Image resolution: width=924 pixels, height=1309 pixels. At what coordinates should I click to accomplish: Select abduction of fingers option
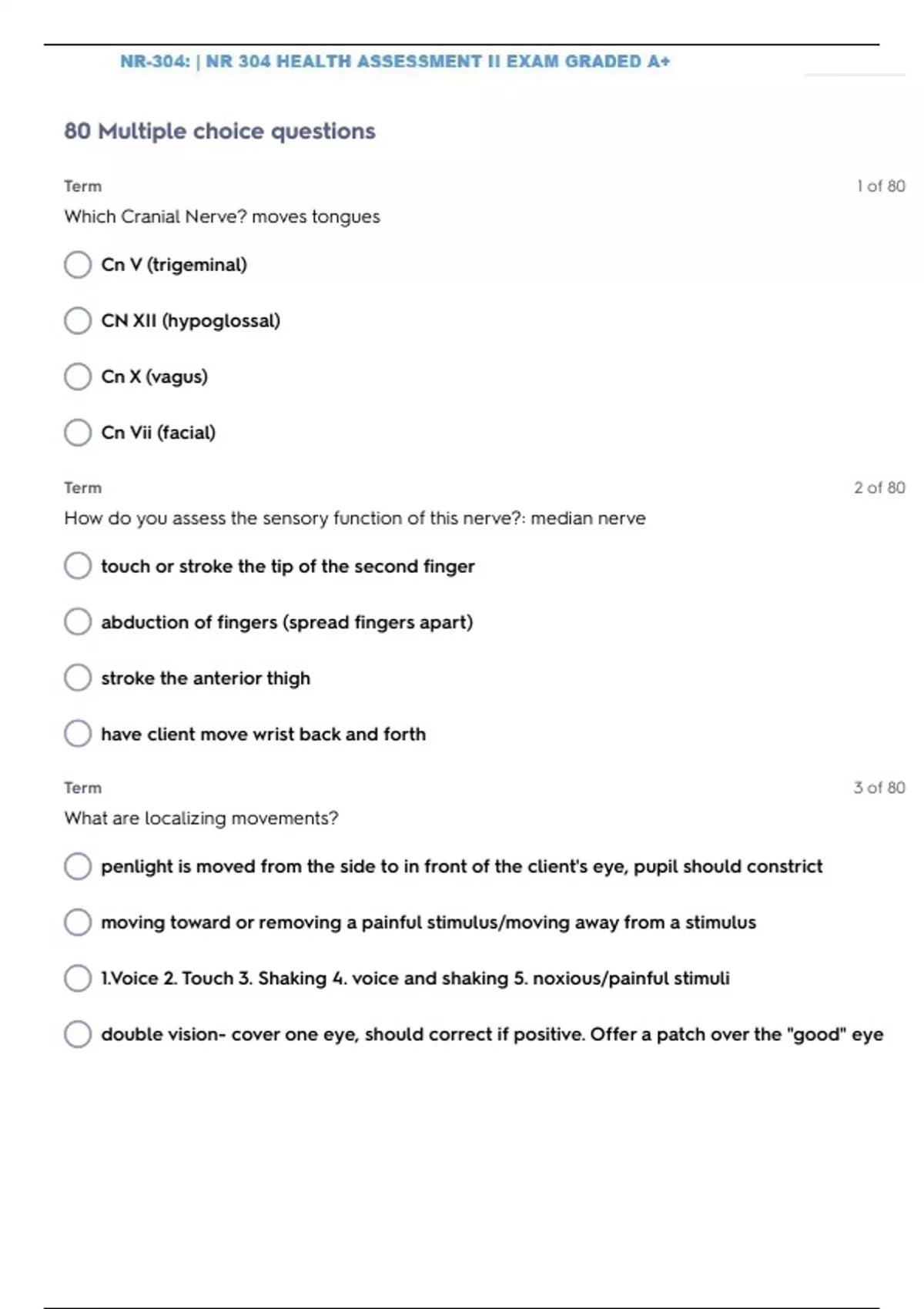78,622
